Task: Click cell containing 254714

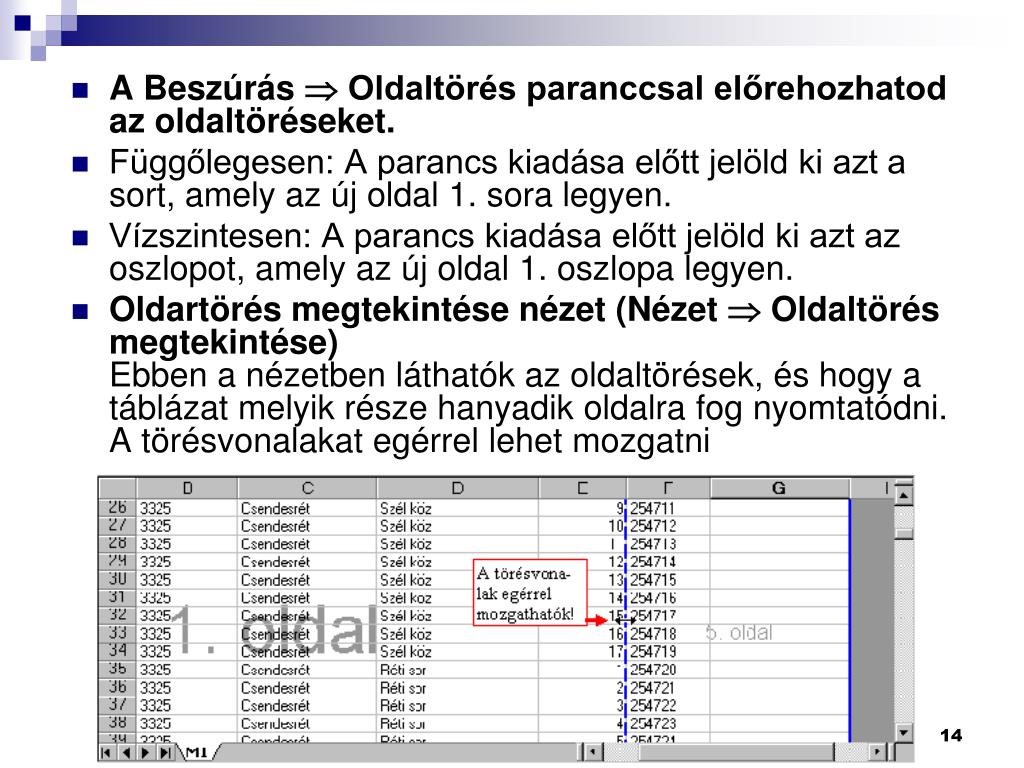Action: pyautogui.click(x=668, y=562)
